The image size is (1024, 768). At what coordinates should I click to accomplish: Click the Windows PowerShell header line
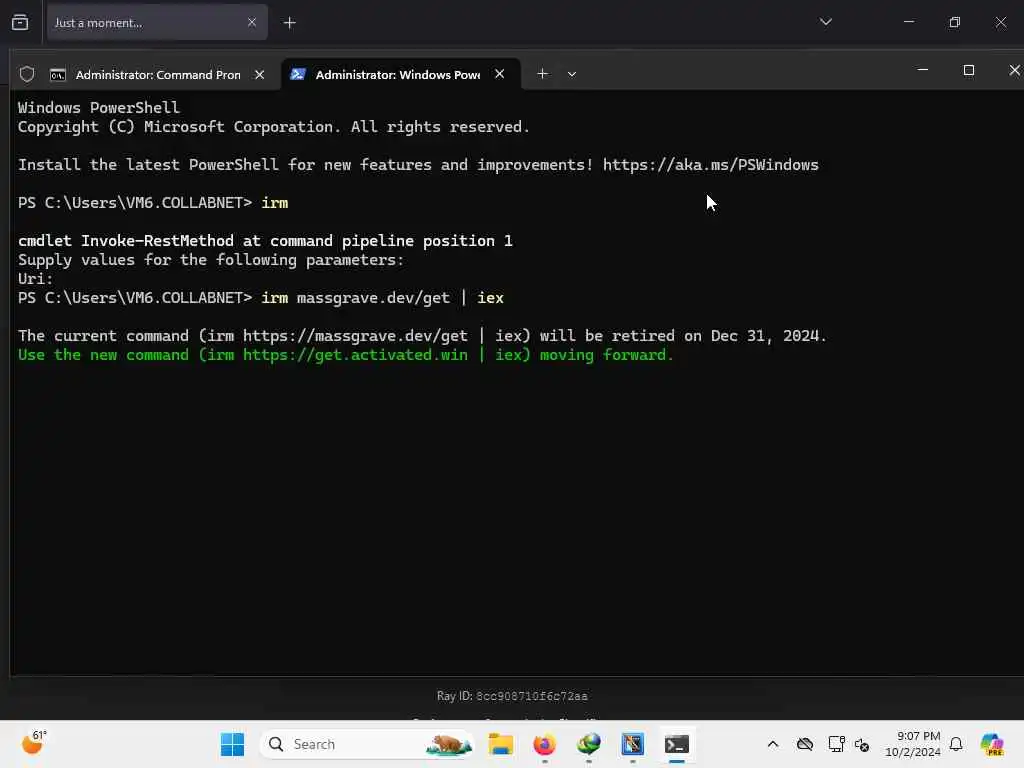pyautogui.click(x=99, y=108)
